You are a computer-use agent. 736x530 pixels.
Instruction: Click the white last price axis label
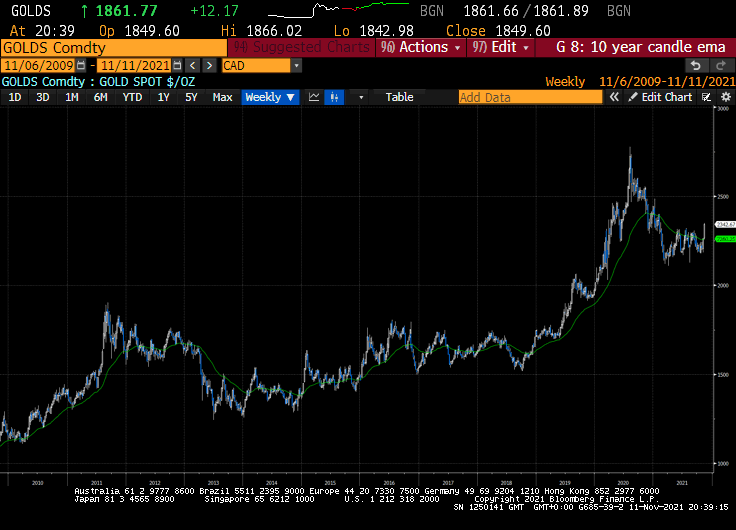[725, 224]
